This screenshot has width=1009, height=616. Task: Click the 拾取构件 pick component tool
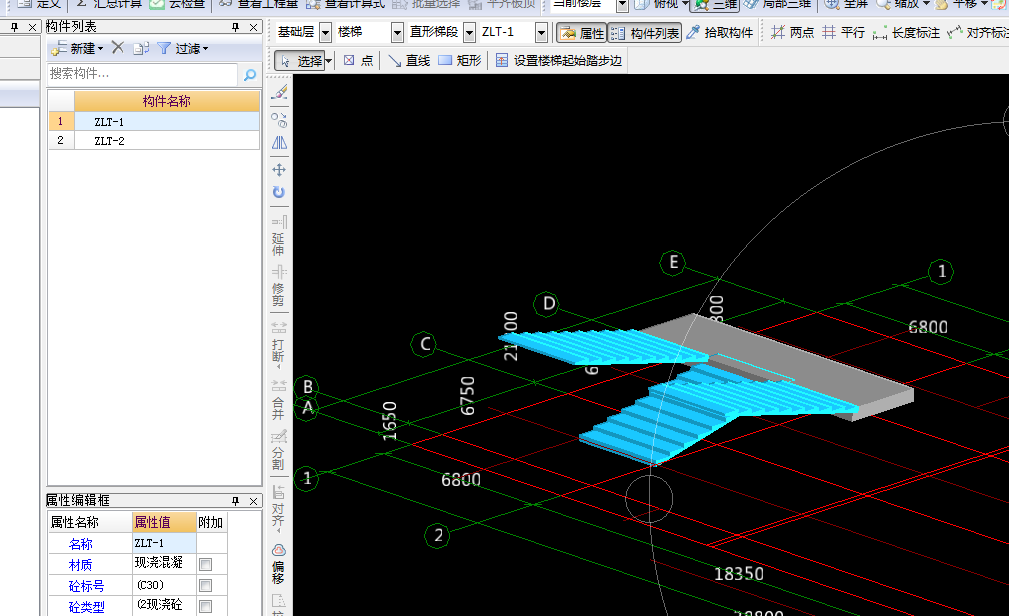719,32
